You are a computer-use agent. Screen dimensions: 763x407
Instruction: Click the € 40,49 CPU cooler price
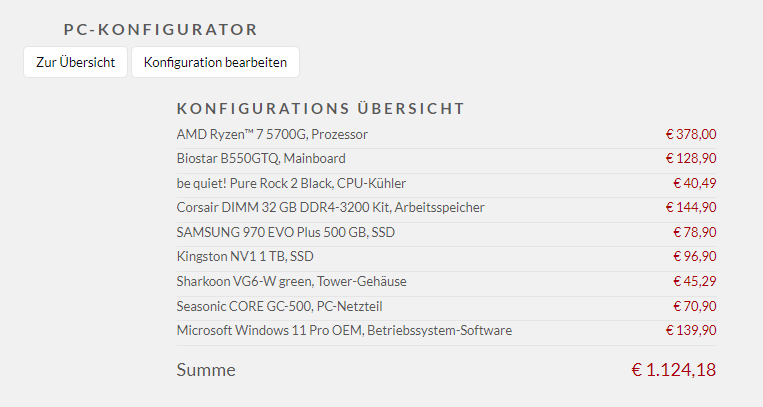point(694,183)
